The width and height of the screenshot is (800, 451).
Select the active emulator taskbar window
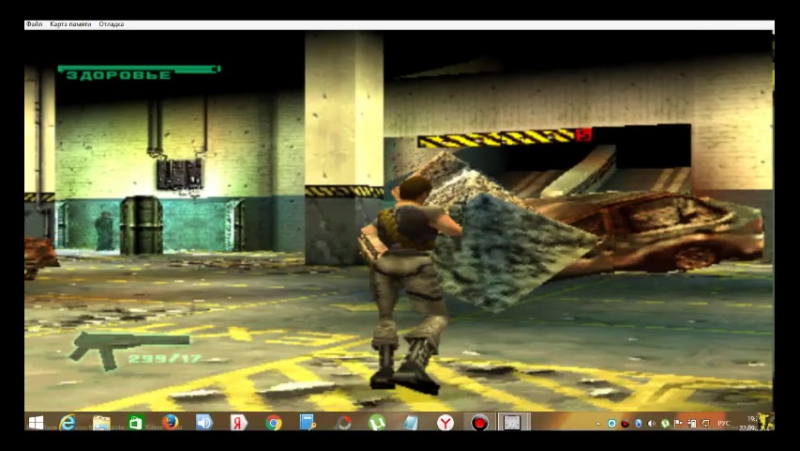(x=512, y=423)
